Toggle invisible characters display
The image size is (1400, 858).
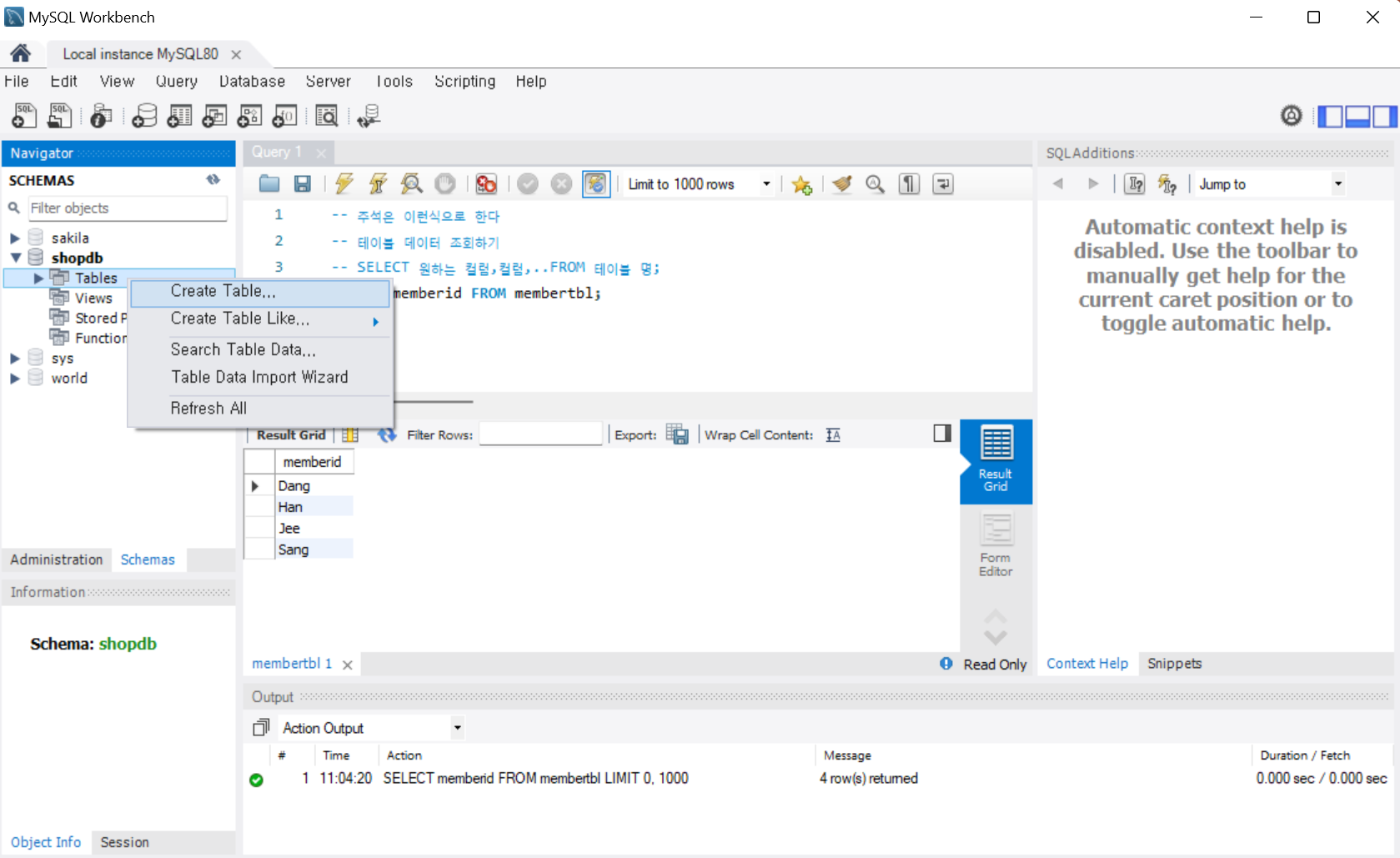click(909, 183)
